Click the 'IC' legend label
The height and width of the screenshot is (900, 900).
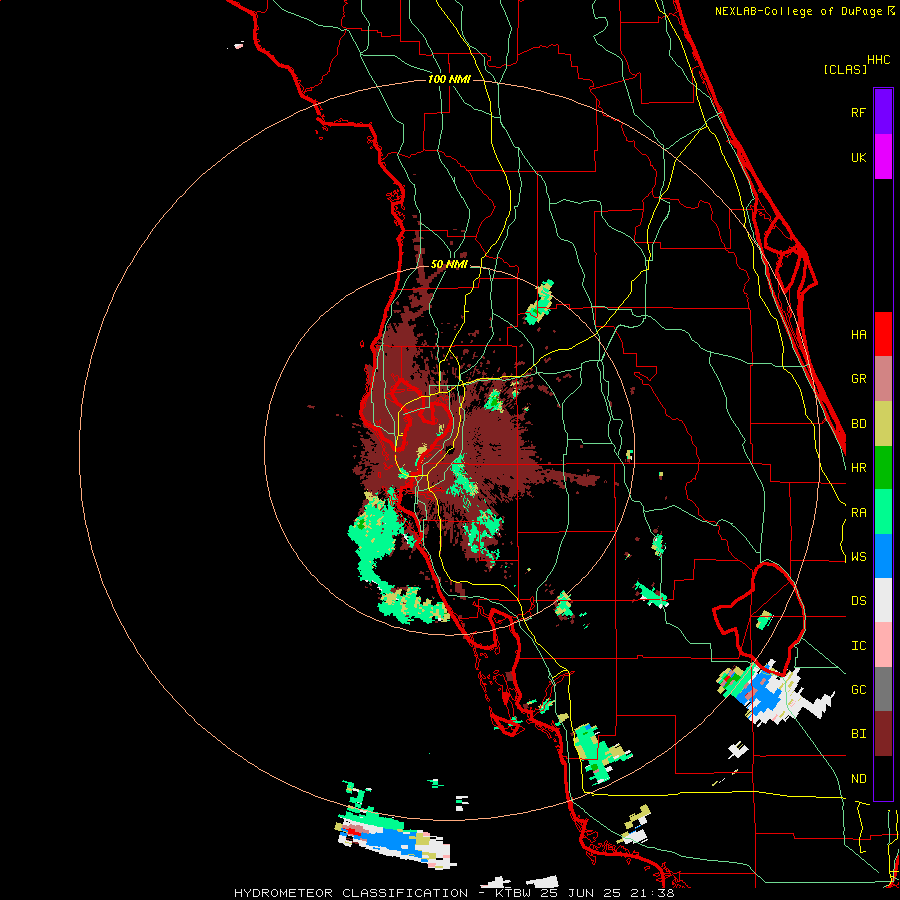click(x=858, y=646)
